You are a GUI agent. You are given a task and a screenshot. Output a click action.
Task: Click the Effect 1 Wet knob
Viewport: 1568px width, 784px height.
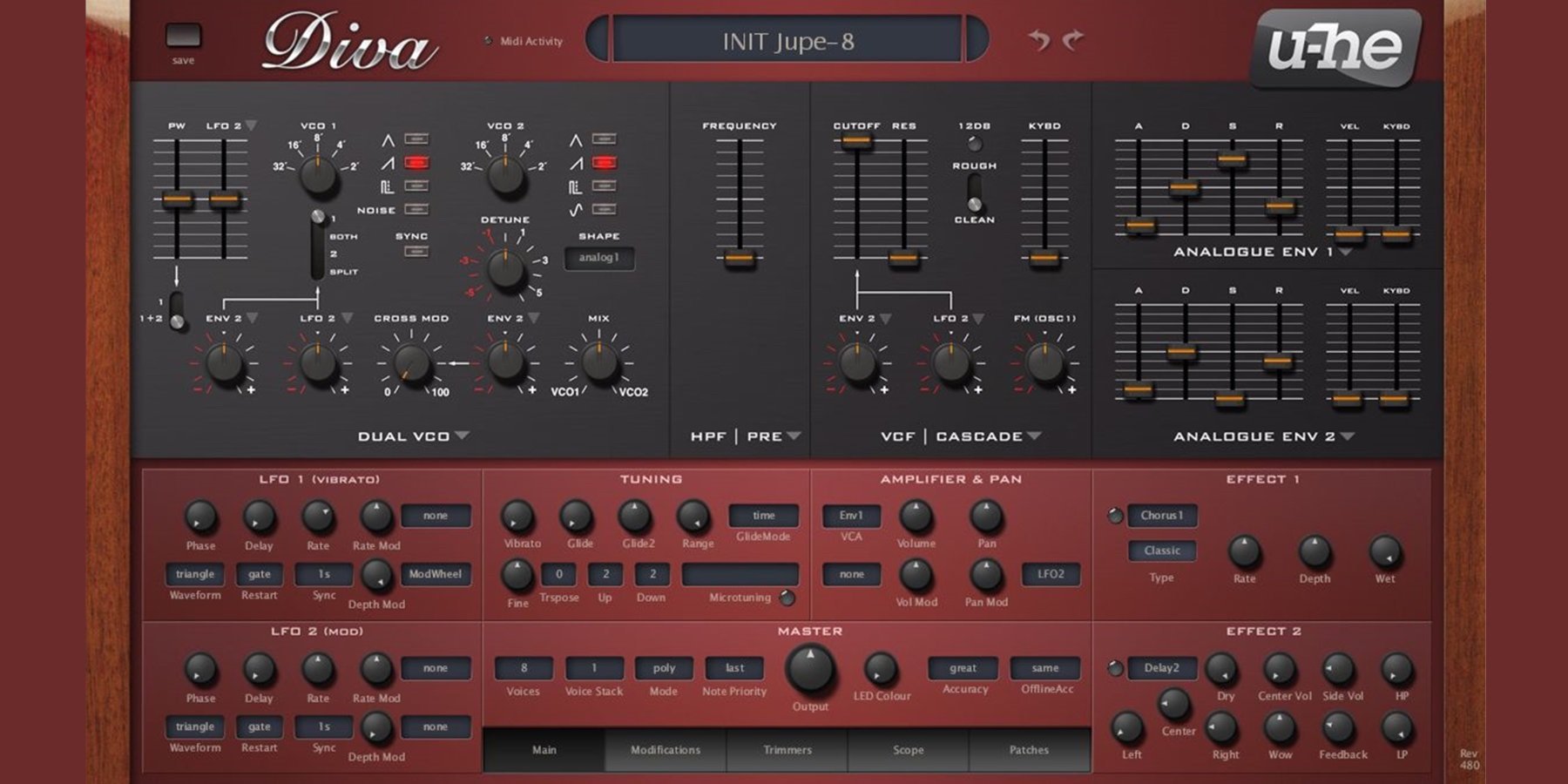(x=1385, y=551)
